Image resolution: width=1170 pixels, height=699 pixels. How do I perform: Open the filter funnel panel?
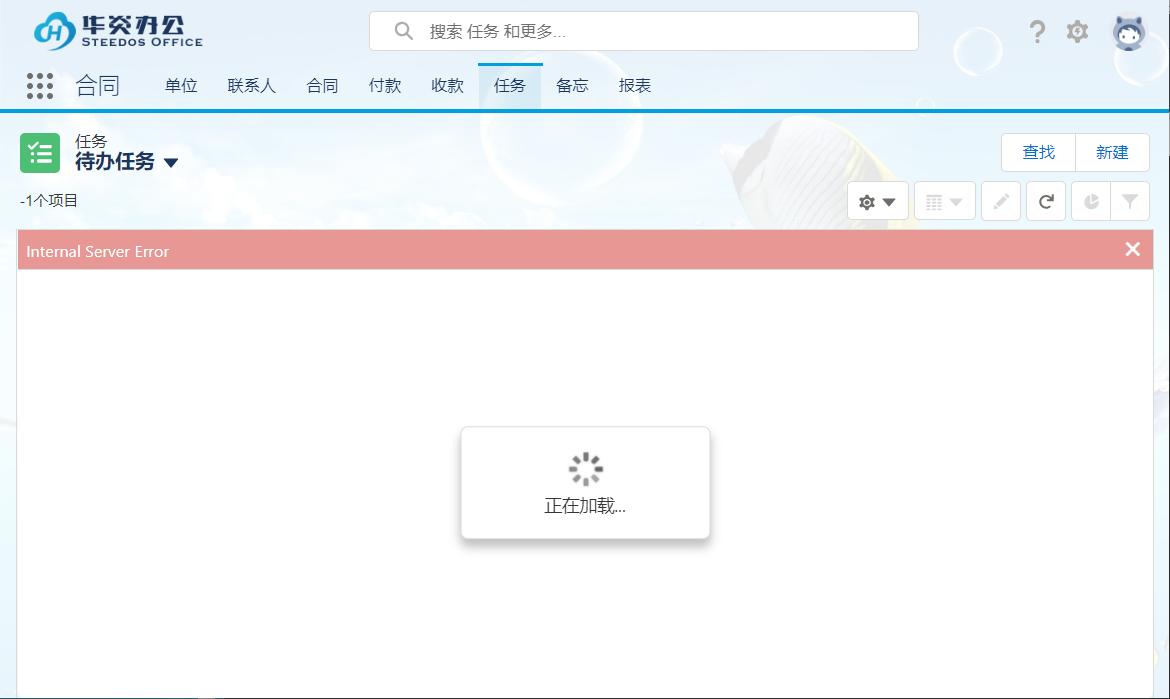click(1130, 201)
